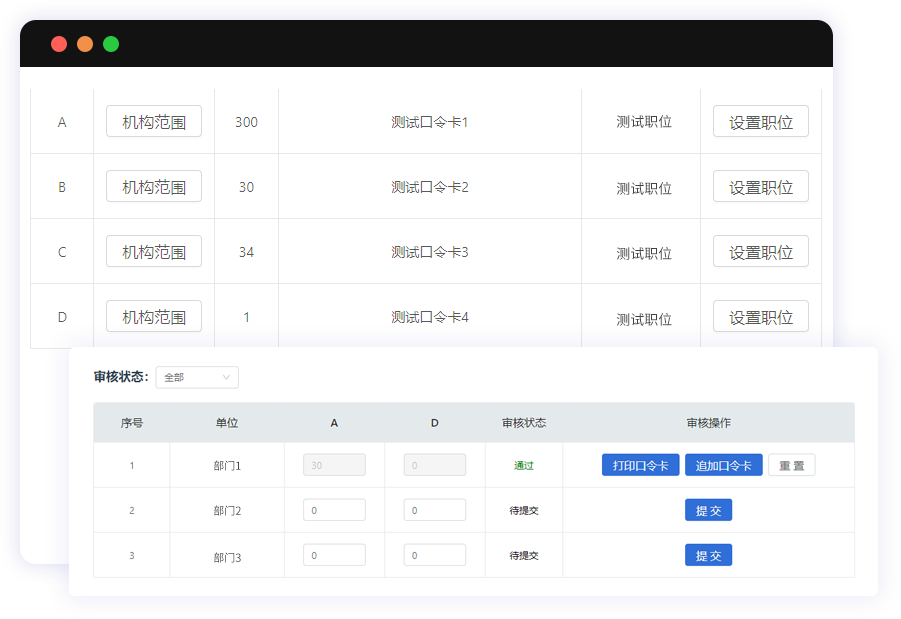
Task: Select 设置职位 for 测试口令卡4
Action: [x=760, y=316]
